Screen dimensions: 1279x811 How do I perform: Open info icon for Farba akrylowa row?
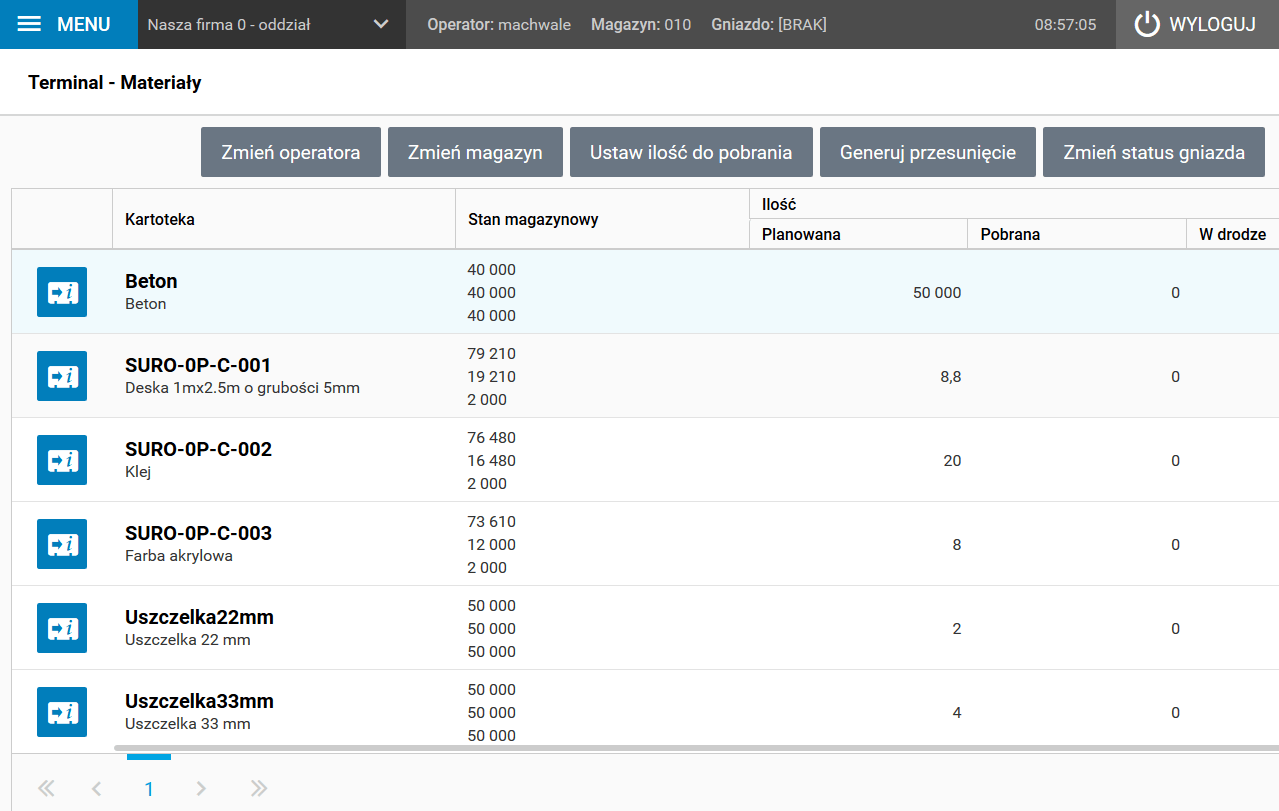coord(62,544)
